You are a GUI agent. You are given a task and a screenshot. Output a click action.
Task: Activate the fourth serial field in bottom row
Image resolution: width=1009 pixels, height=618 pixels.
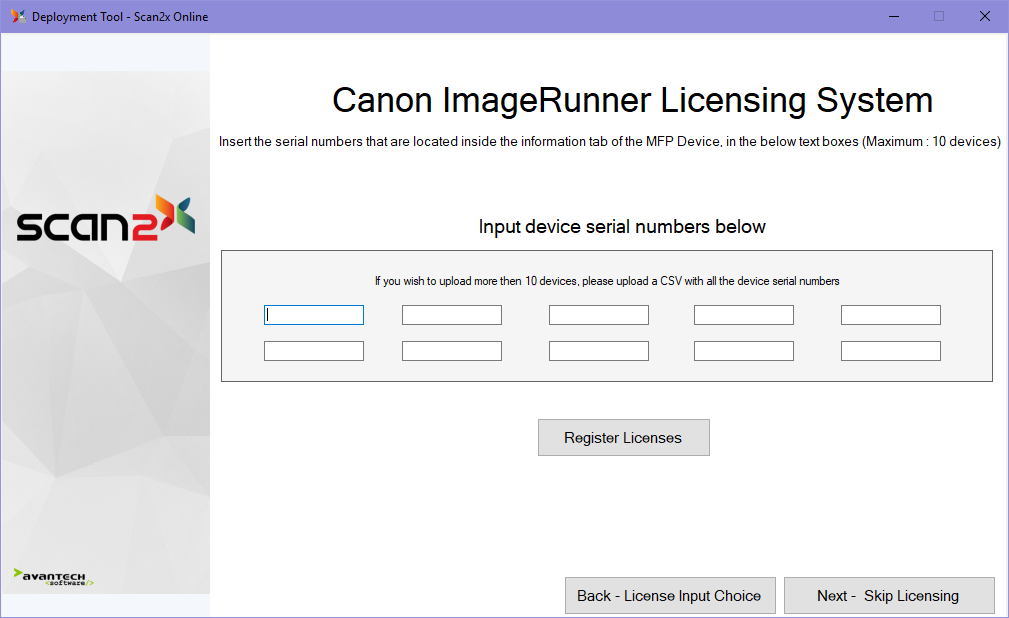[743, 351]
